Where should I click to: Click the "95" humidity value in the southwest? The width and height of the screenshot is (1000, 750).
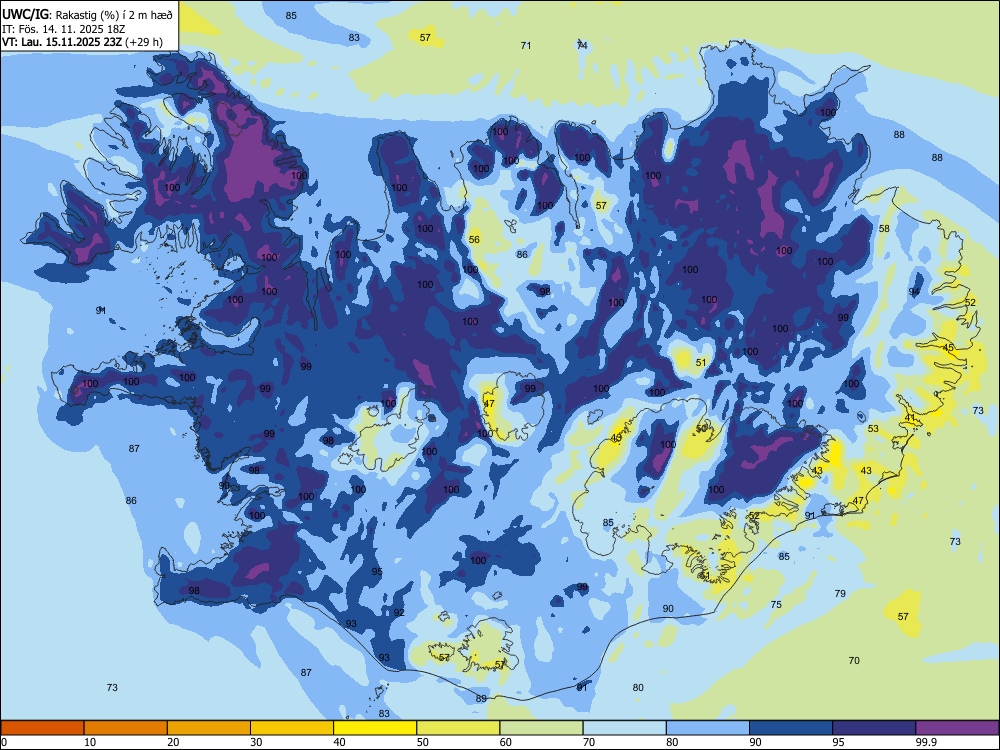click(x=377, y=571)
